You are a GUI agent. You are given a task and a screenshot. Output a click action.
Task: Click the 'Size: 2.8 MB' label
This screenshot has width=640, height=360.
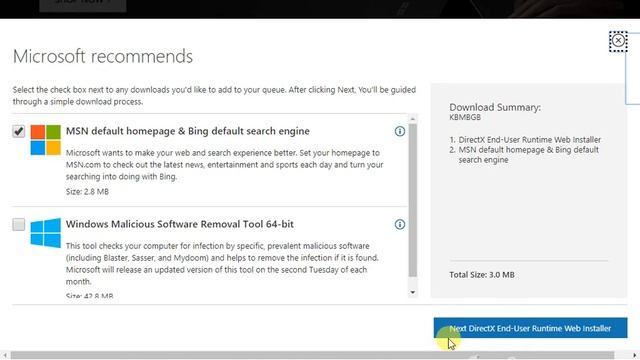[x=87, y=191]
